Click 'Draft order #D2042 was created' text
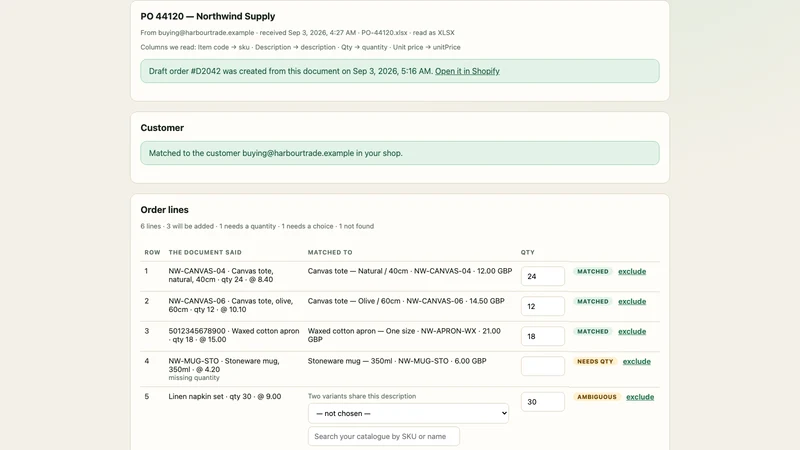This screenshot has width=800, height=450. 290,71
